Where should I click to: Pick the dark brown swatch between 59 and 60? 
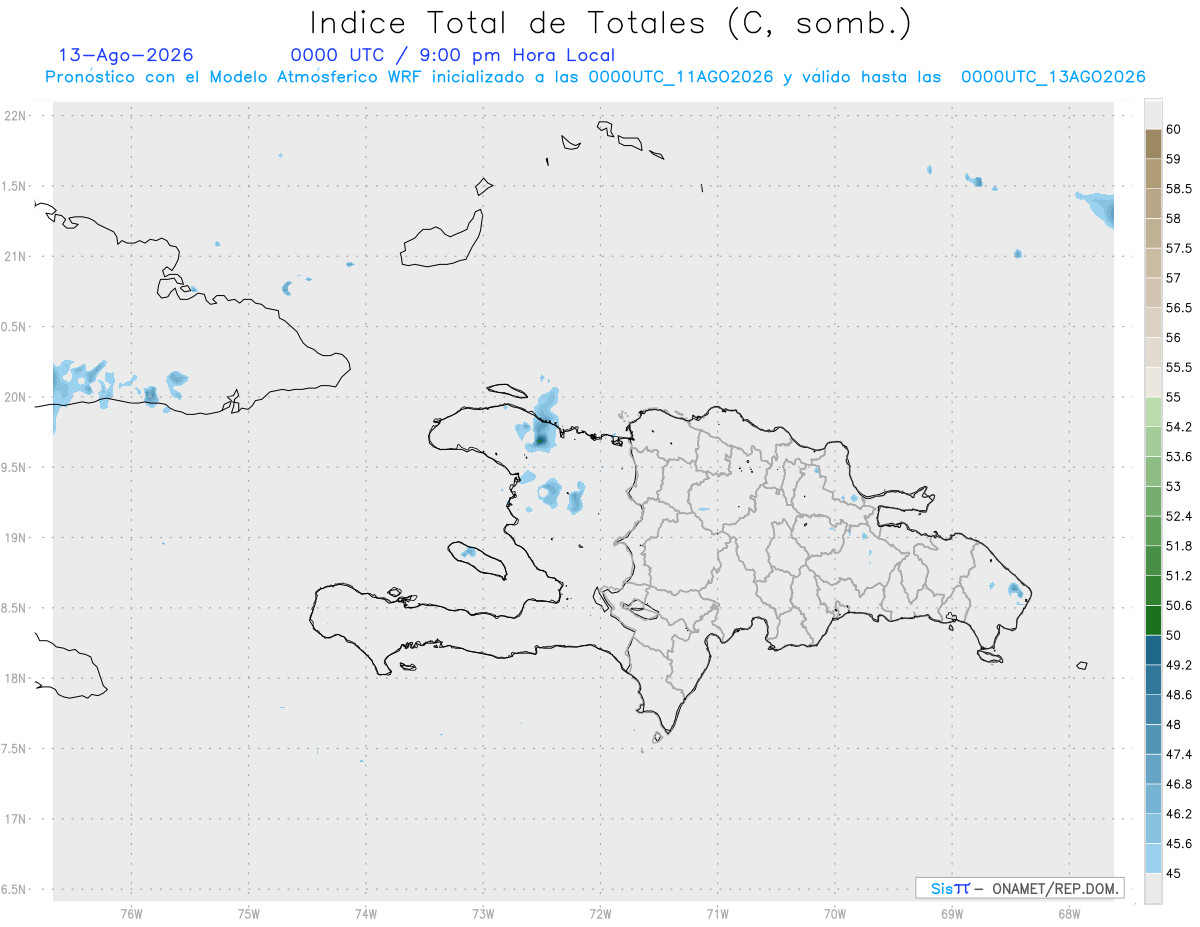click(x=1153, y=144)
